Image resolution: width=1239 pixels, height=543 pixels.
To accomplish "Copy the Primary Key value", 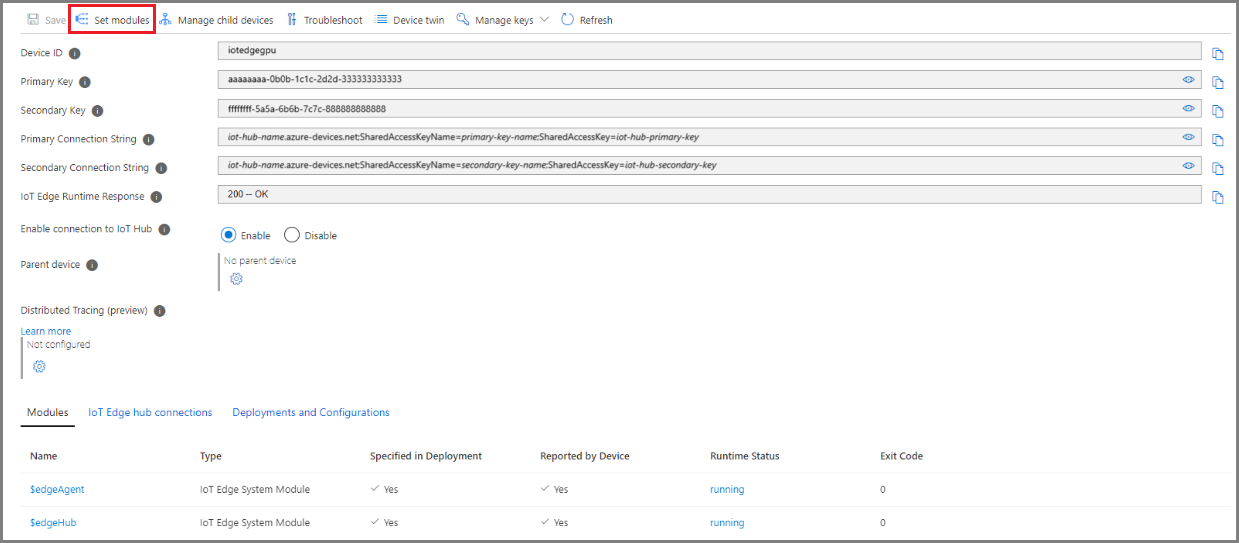I will pos(1218,82).
